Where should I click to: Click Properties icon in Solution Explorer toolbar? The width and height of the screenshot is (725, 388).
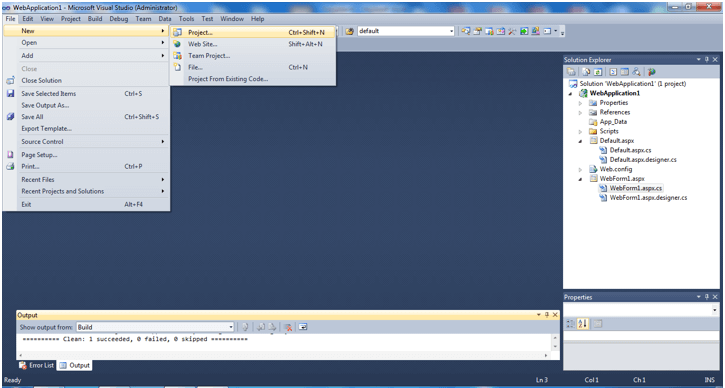[x=571, y=72]
